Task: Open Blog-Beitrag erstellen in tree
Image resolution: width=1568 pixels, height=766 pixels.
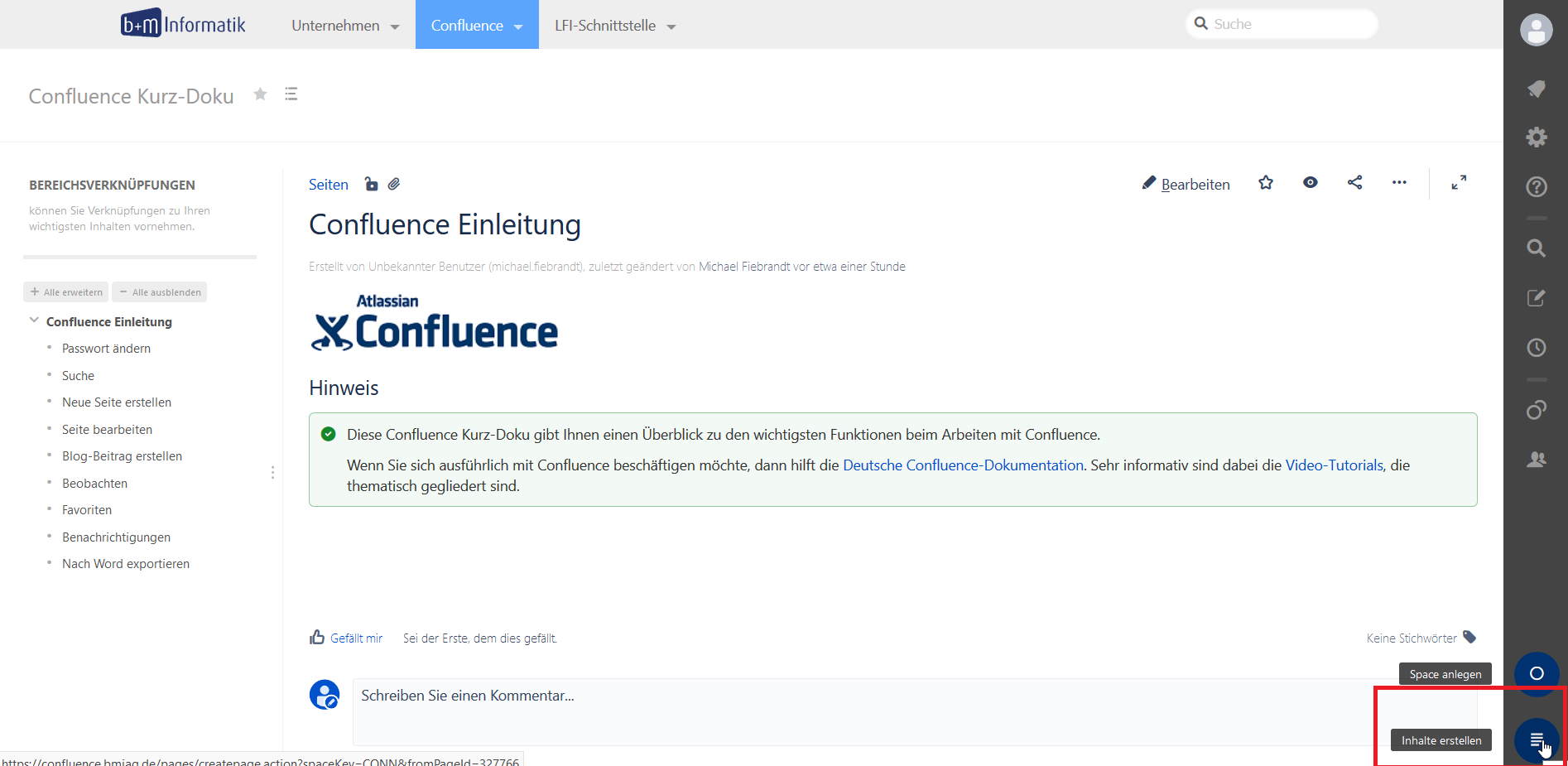Action: point(122,456)
